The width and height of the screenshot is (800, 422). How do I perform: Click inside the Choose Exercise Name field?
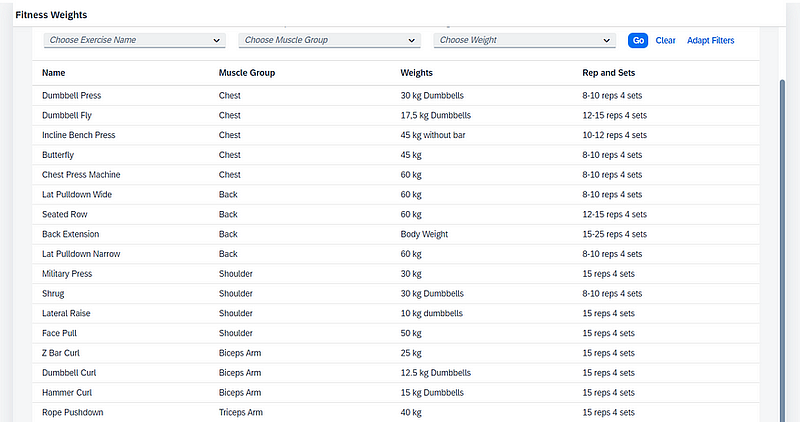(x=128, y=40)
